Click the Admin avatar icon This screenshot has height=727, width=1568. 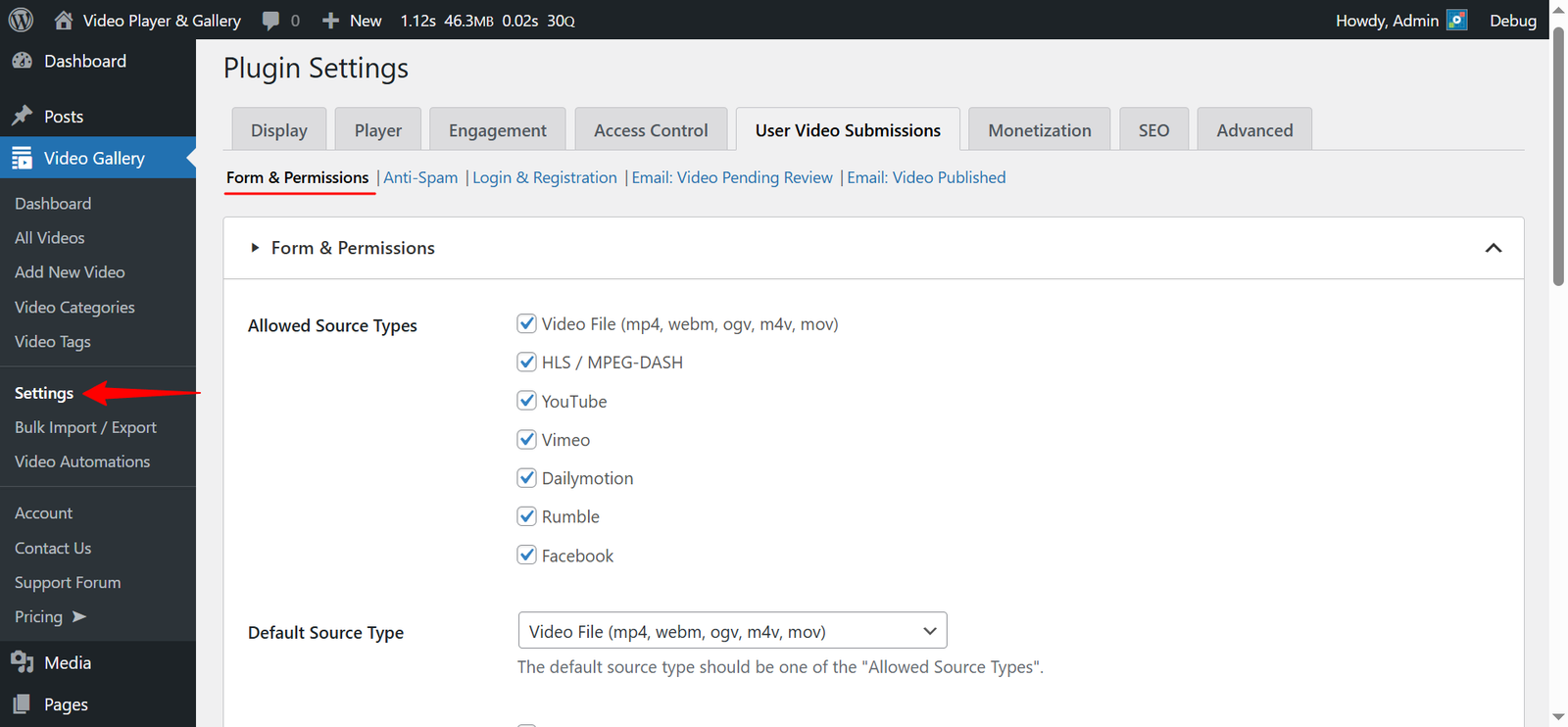1457,20
